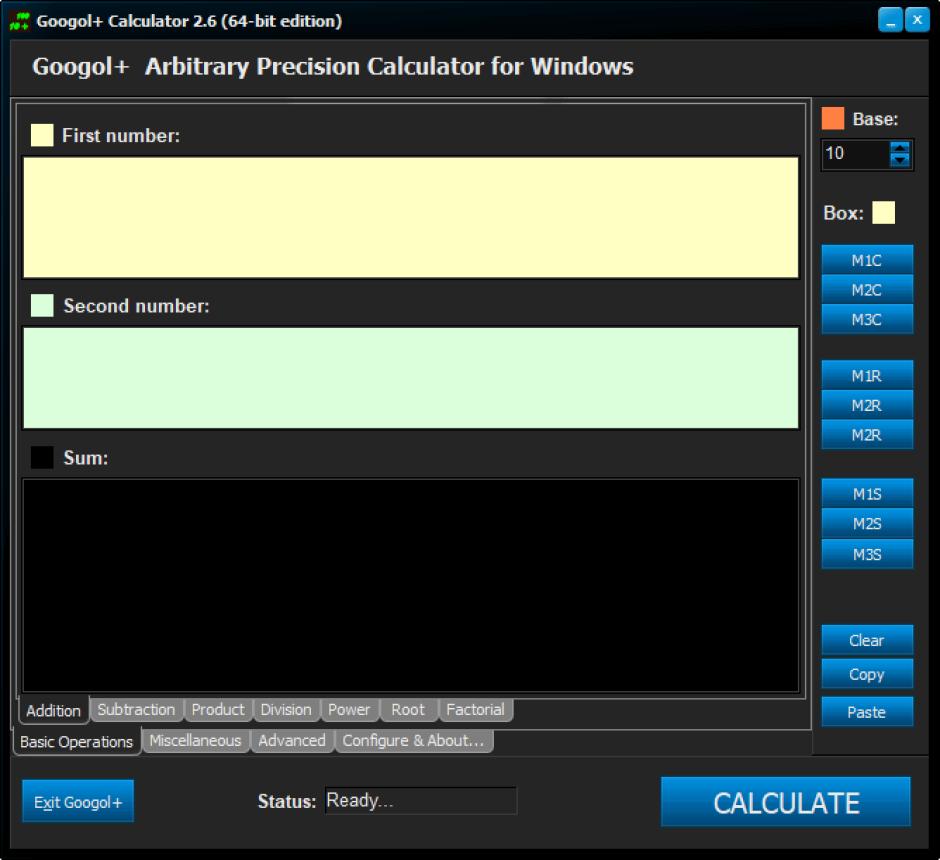Click the M1R memory recall button

[867, 376]
